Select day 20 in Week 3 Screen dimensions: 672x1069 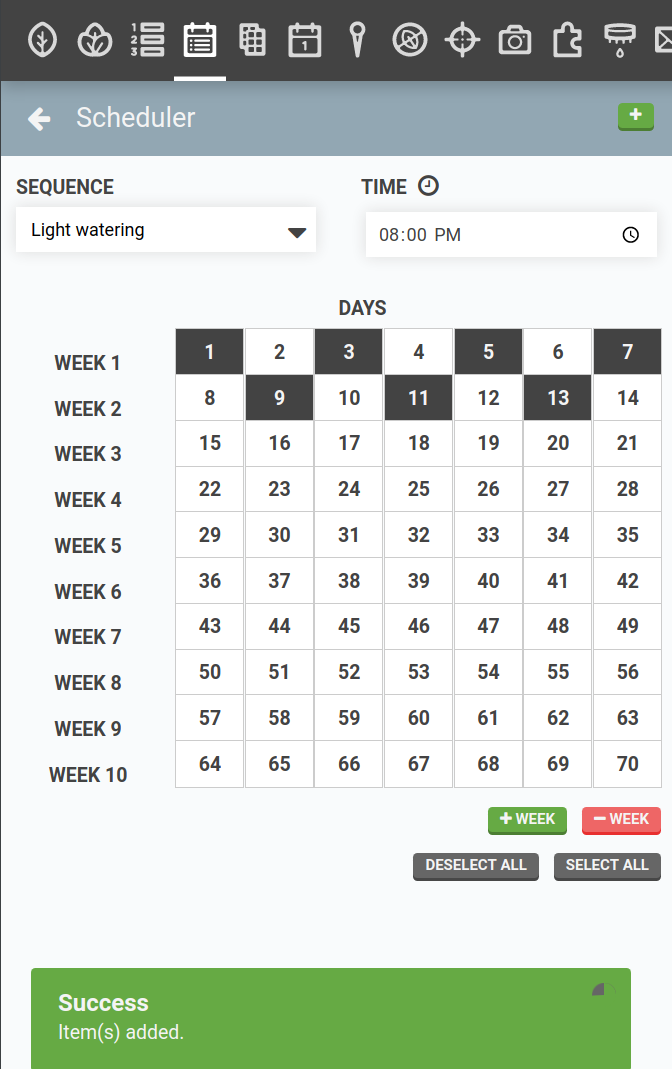tap(557, 443)
